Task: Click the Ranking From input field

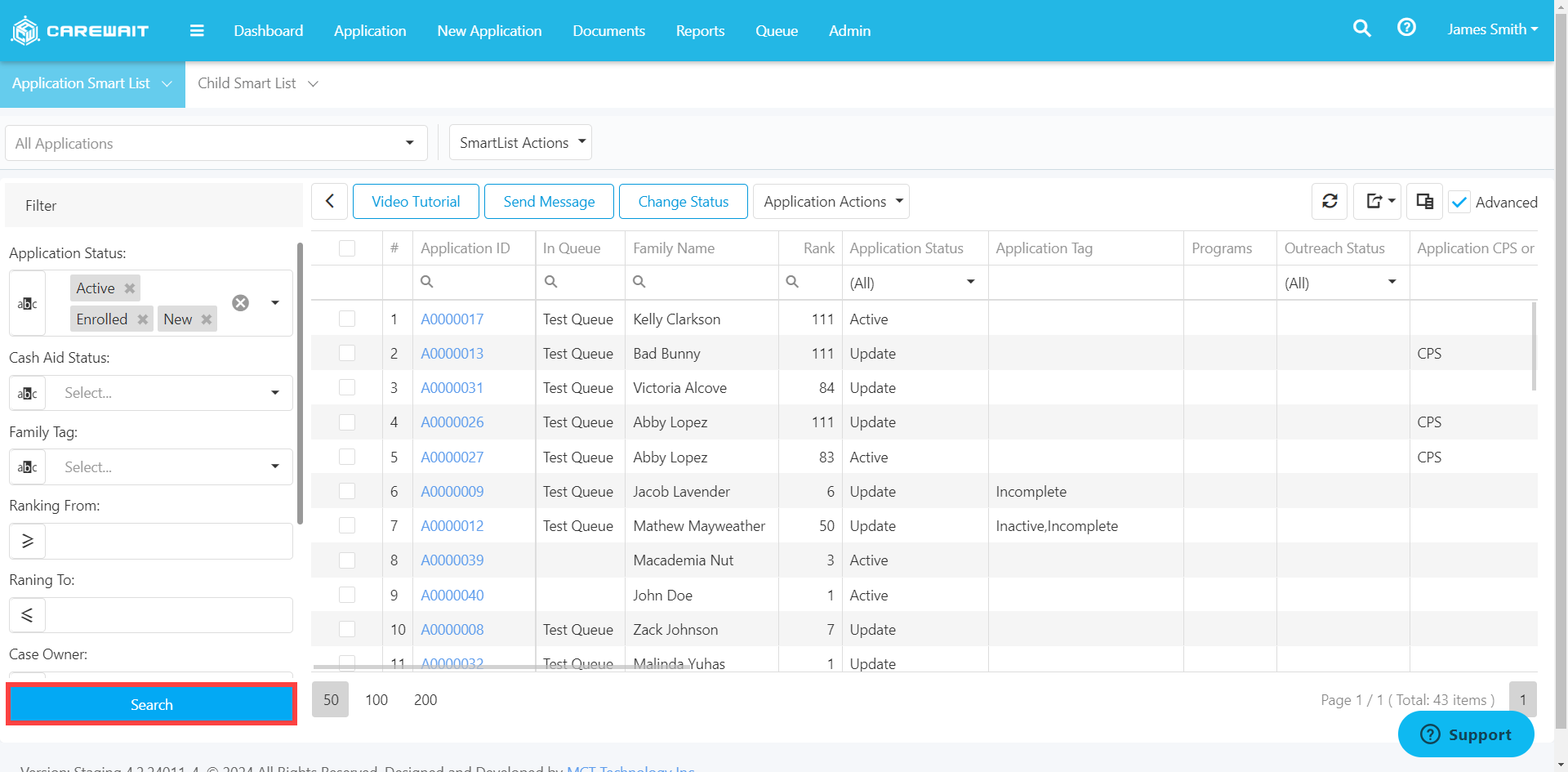Action: pos(169,541)
